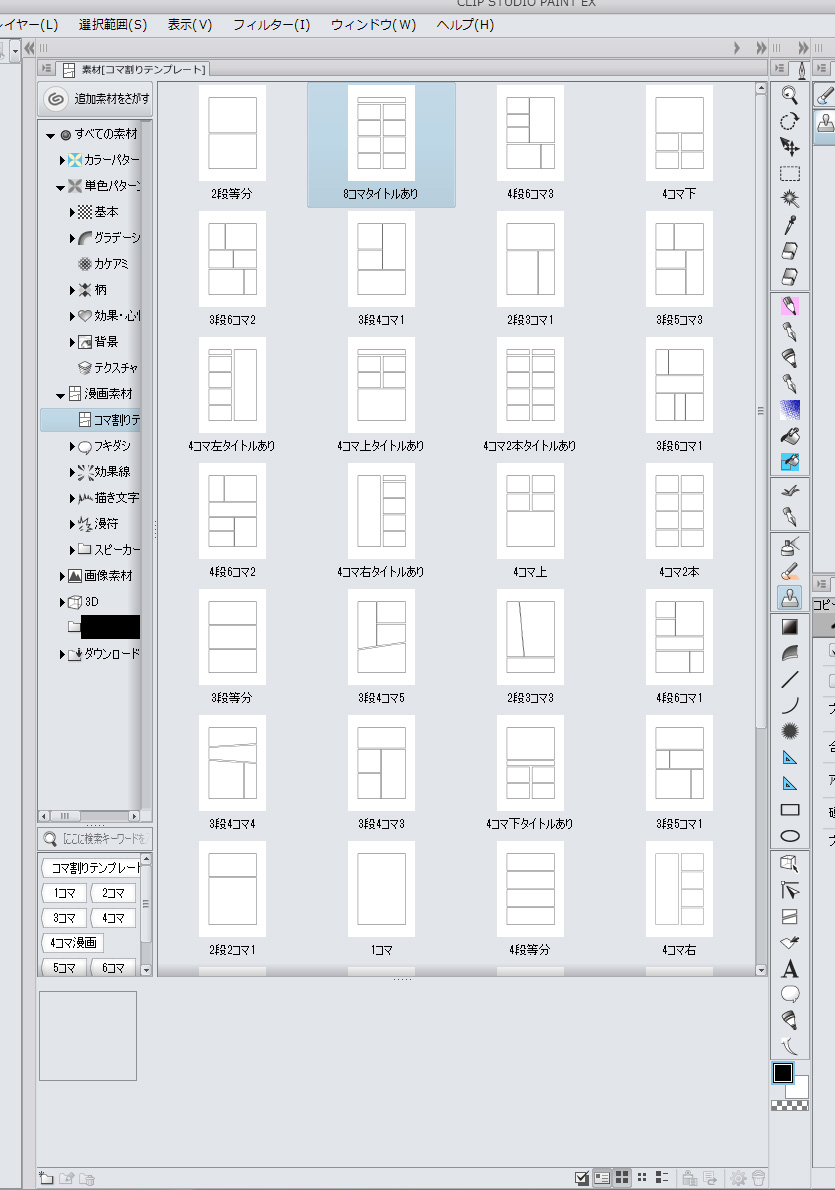Toggle the thumbnail-with-info view button
This screenshot has width=835, height=1190.
[602, 1178]
